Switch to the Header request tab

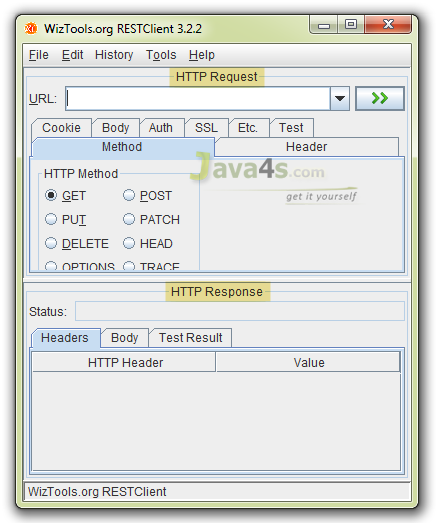307,147
